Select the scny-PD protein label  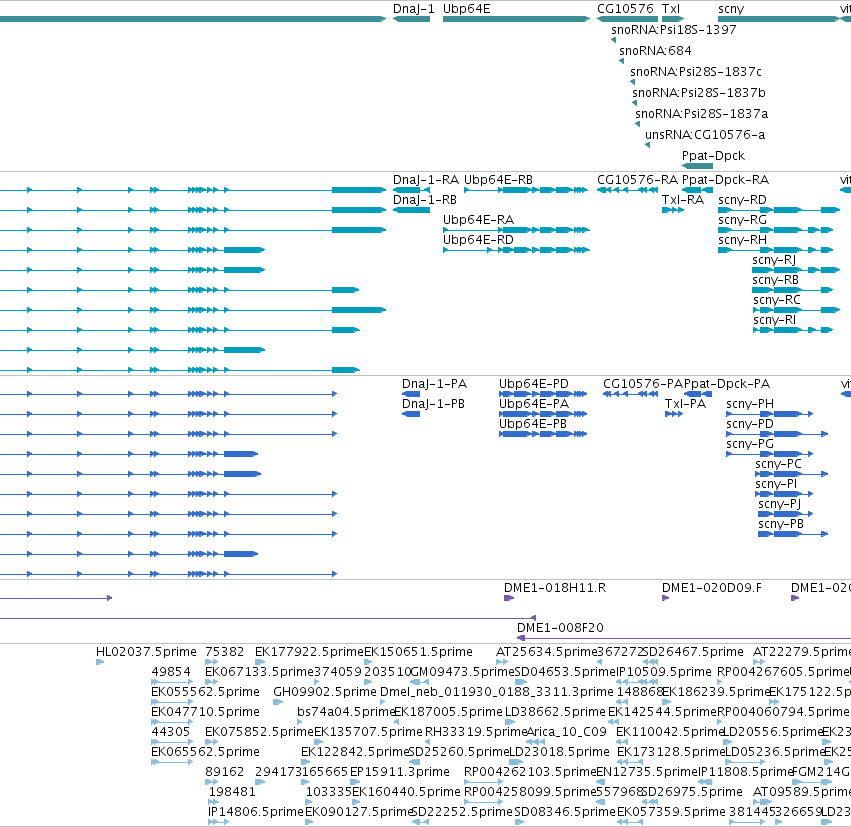[750, 424]
